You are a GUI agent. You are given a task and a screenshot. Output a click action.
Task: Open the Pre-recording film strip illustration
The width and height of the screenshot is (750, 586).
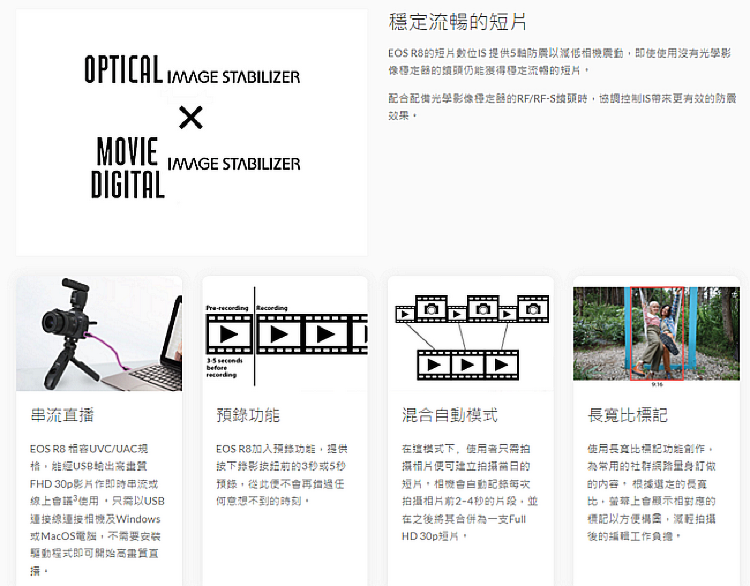pyautogui.click(x=285, y=333)
